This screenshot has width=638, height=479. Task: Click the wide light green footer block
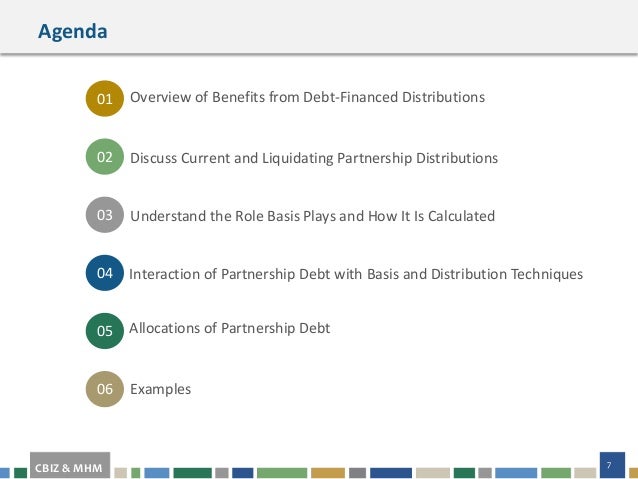pyautogui.click(x=282, y=473)
